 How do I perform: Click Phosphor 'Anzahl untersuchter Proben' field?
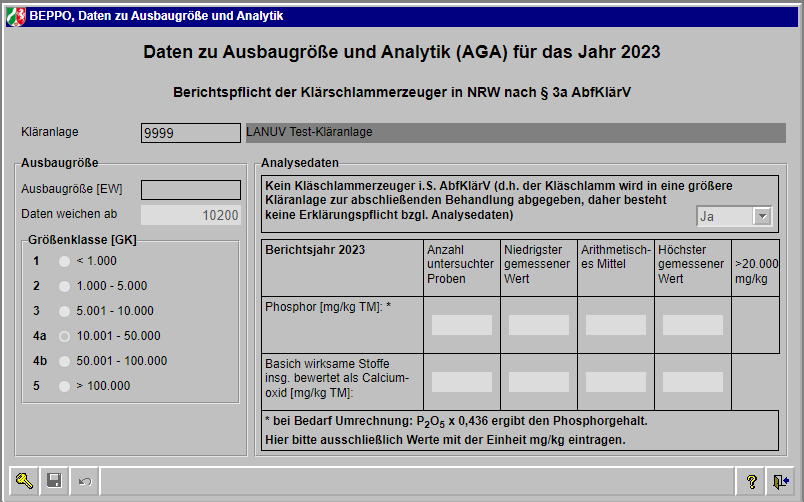(x=462, y=325)
